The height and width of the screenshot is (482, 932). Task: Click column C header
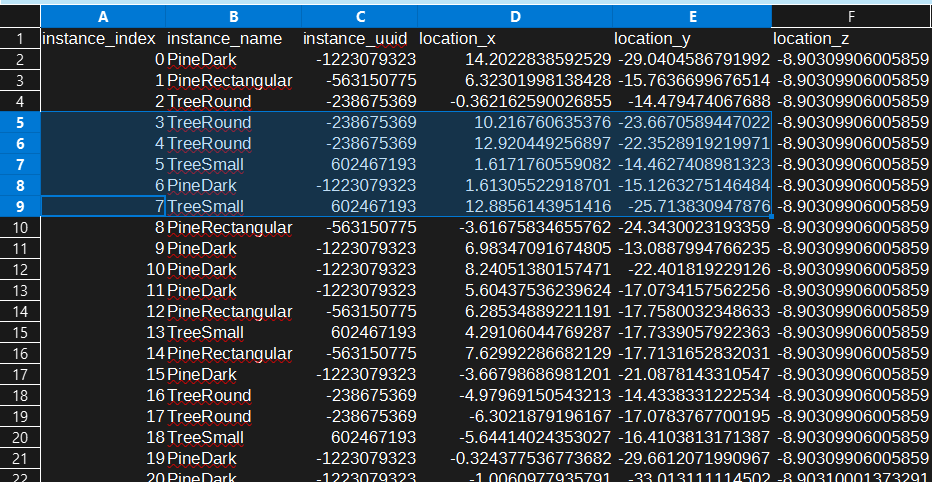pyautogui.click(x=358, y=17)
